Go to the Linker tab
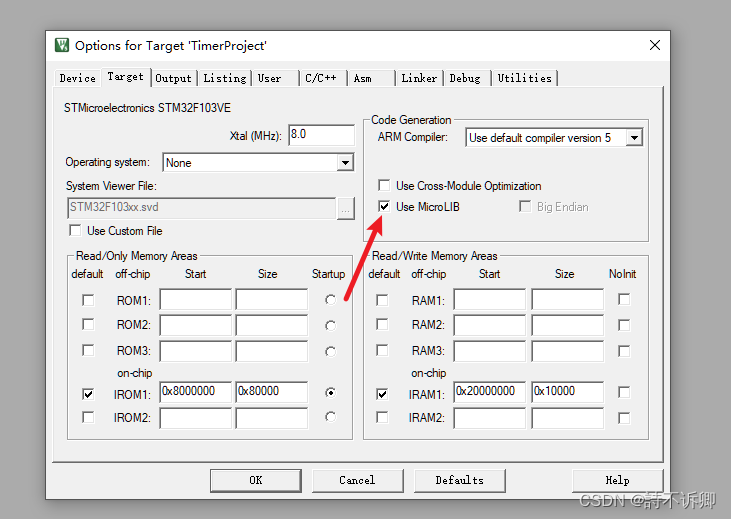 [419, 78]
